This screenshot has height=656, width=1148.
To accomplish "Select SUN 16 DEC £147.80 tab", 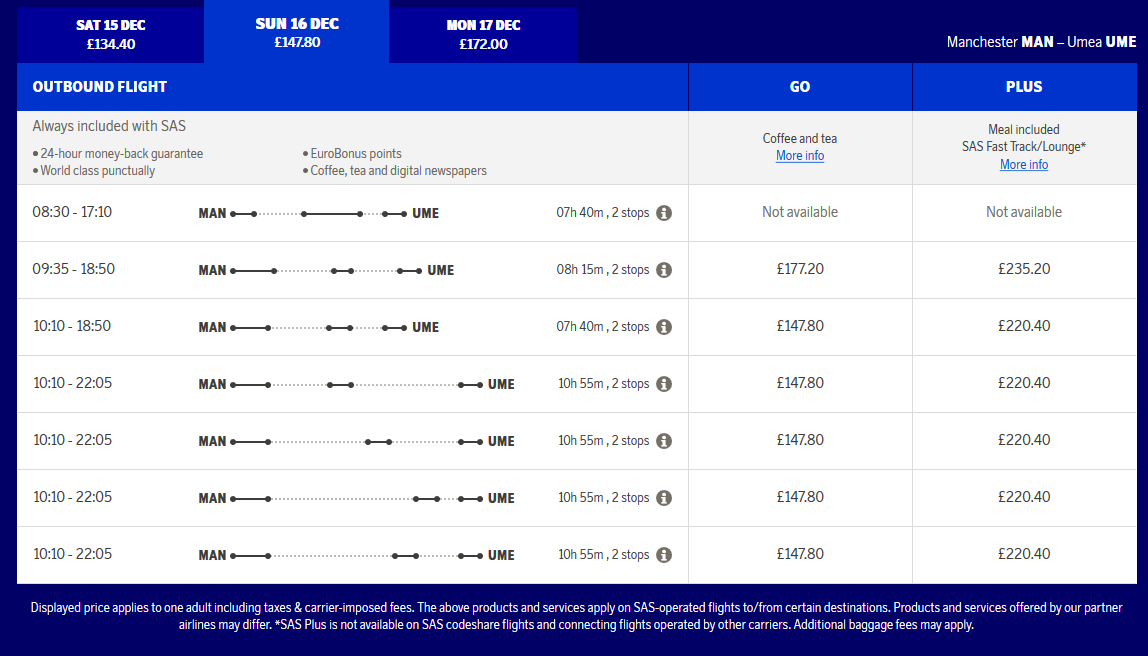I will 297,31.
